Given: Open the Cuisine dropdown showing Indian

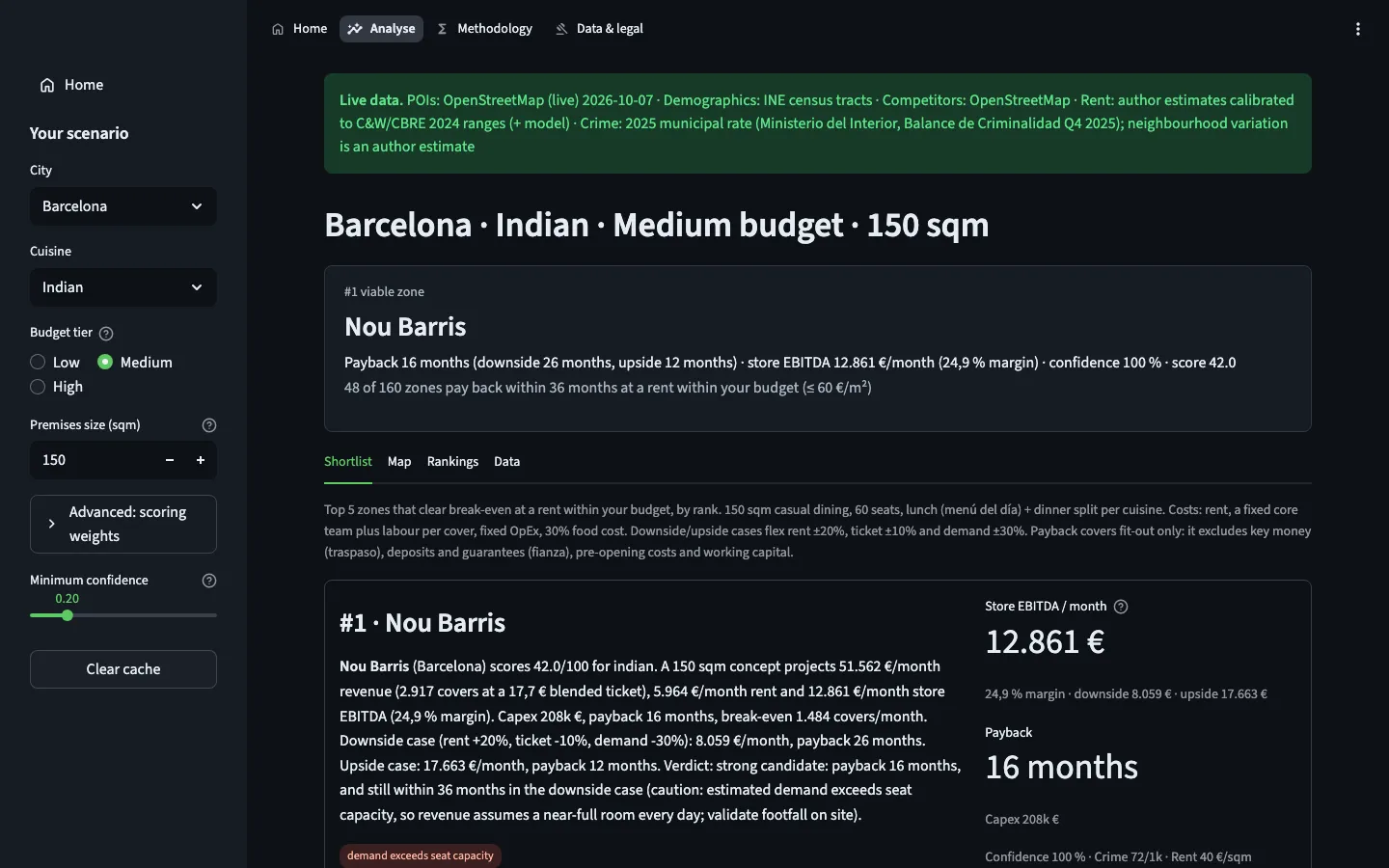Looking at the screenshot, I should click(123, 287).
